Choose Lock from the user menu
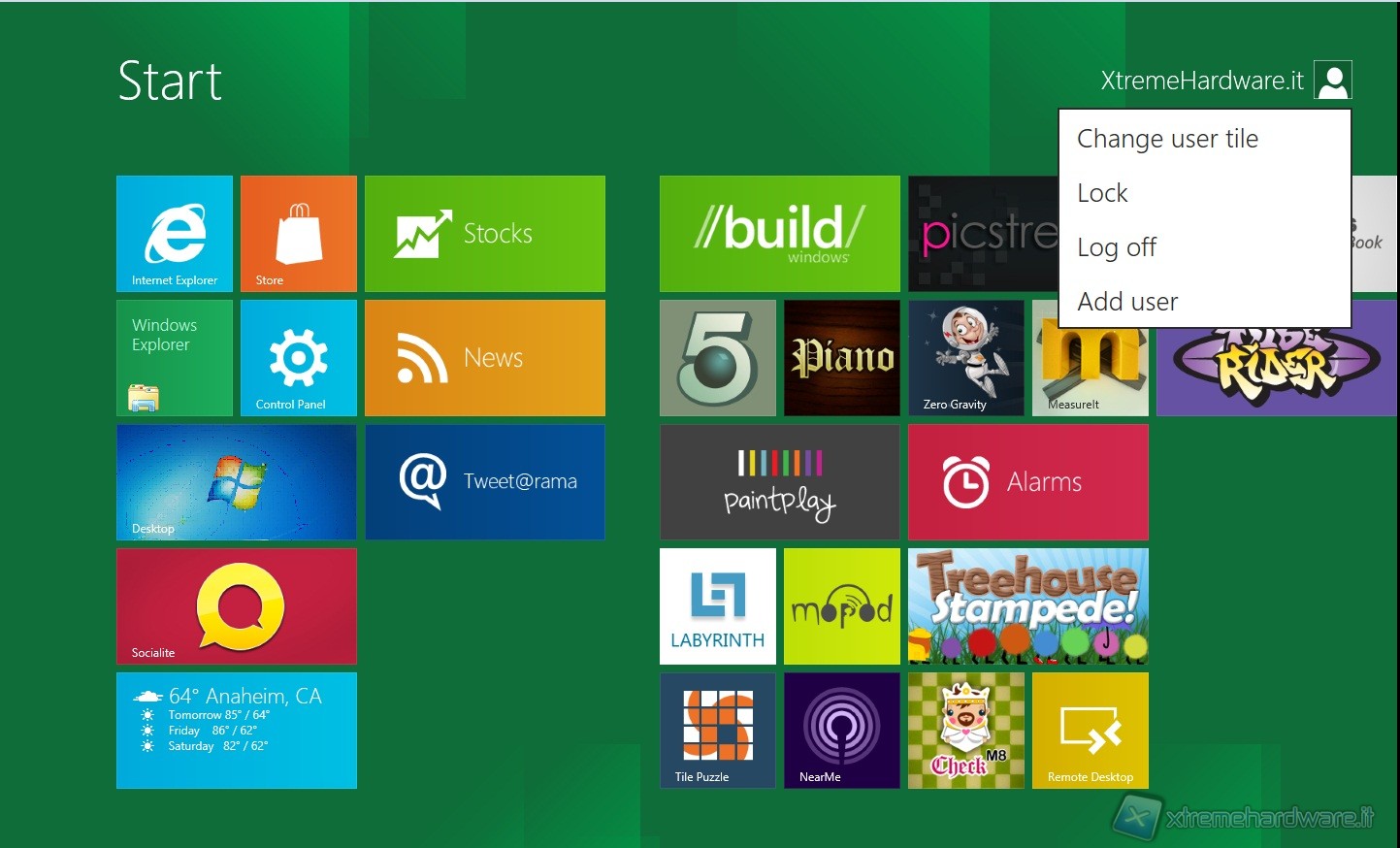The image size is (1400, 848). pyautogui.click(x=1103, y=193)
